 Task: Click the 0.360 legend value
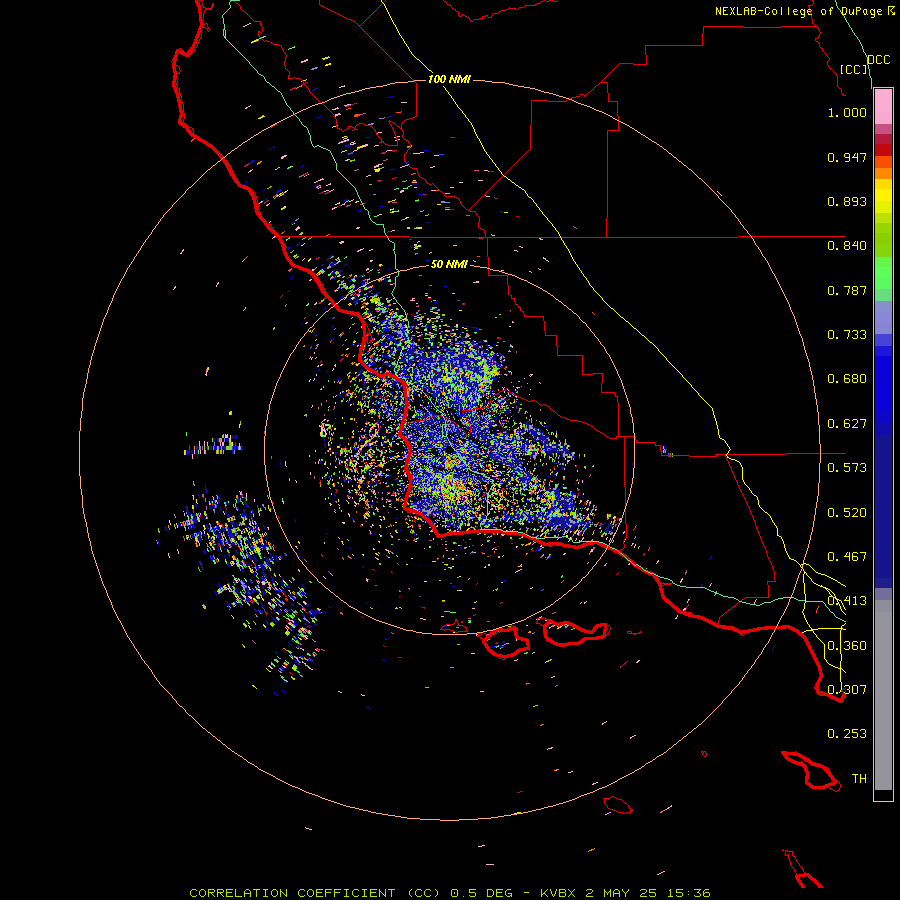point(847,646)
